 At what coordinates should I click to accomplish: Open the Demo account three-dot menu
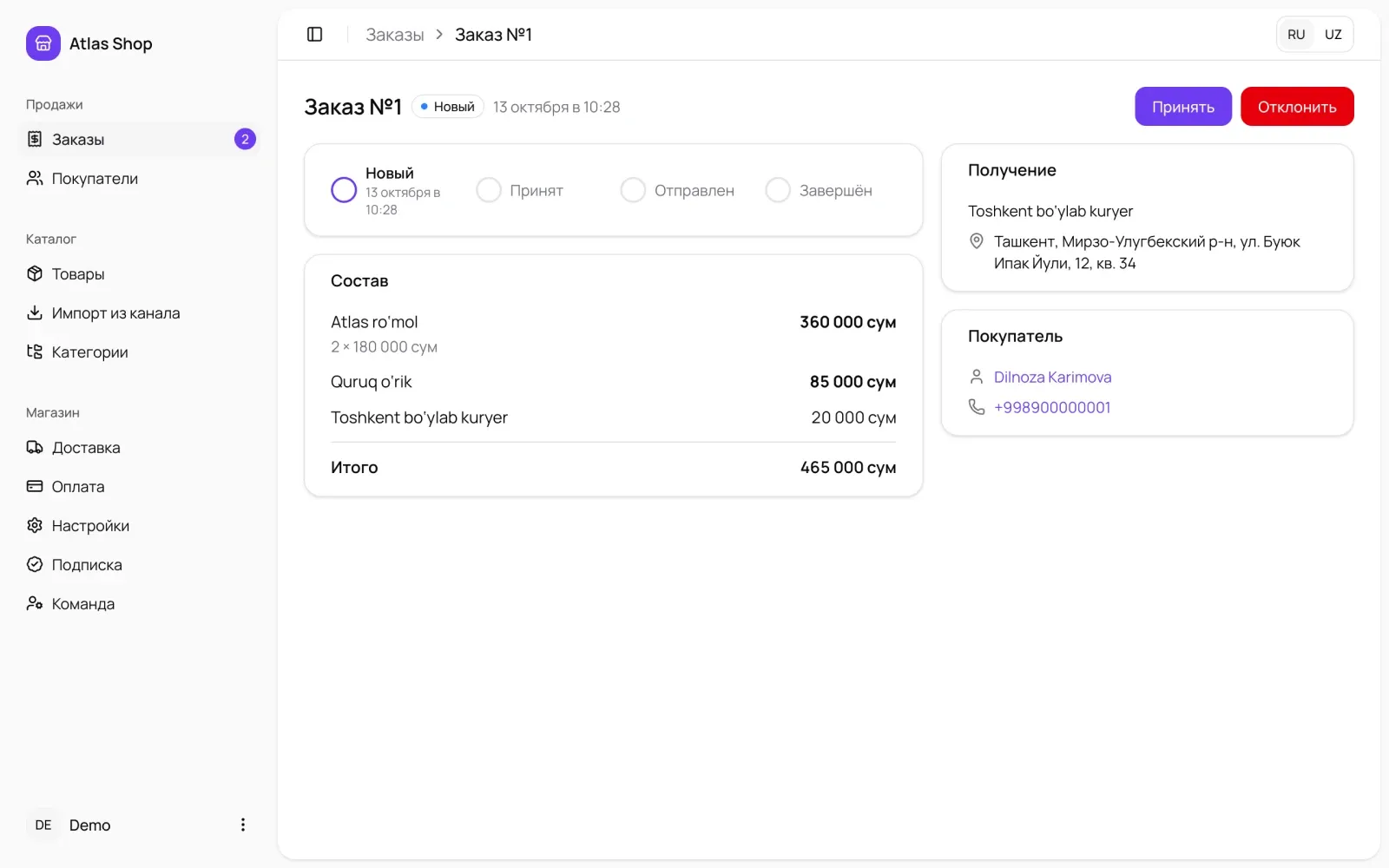point(243,825)
